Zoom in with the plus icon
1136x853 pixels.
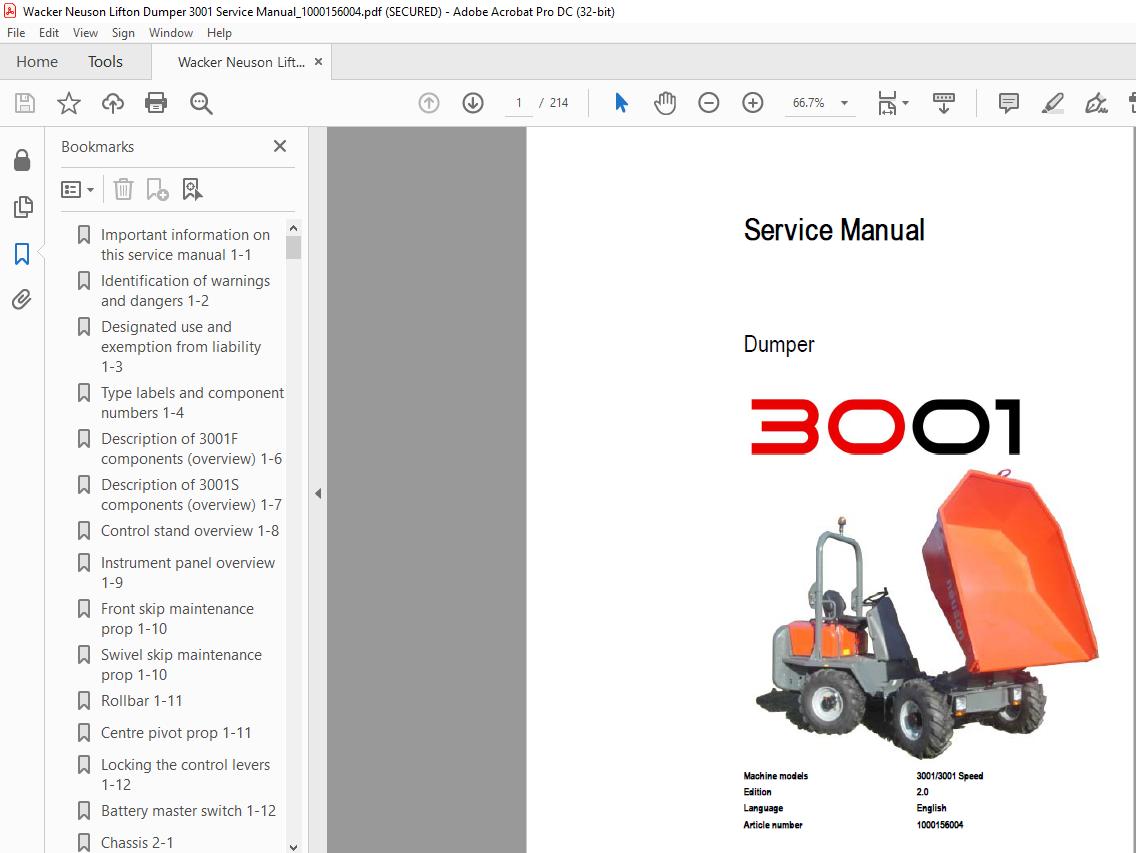coord(753,103)
